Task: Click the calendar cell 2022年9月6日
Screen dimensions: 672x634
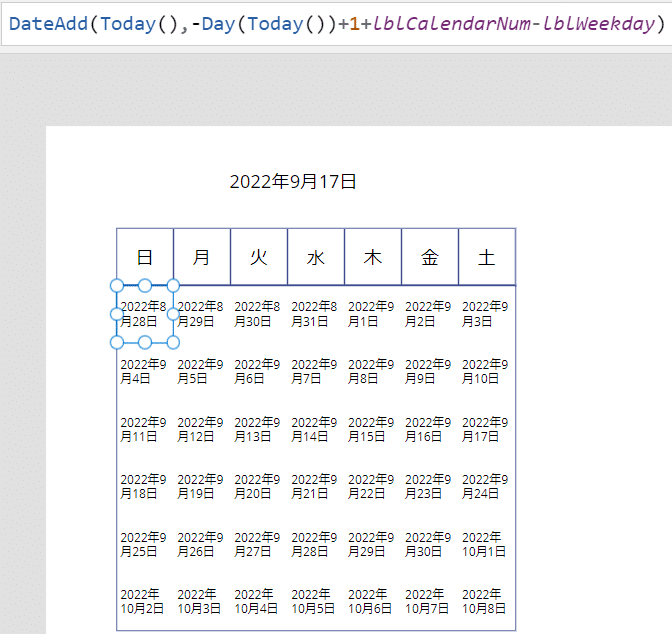Action: pyautogui.click(x=259, y=372)
